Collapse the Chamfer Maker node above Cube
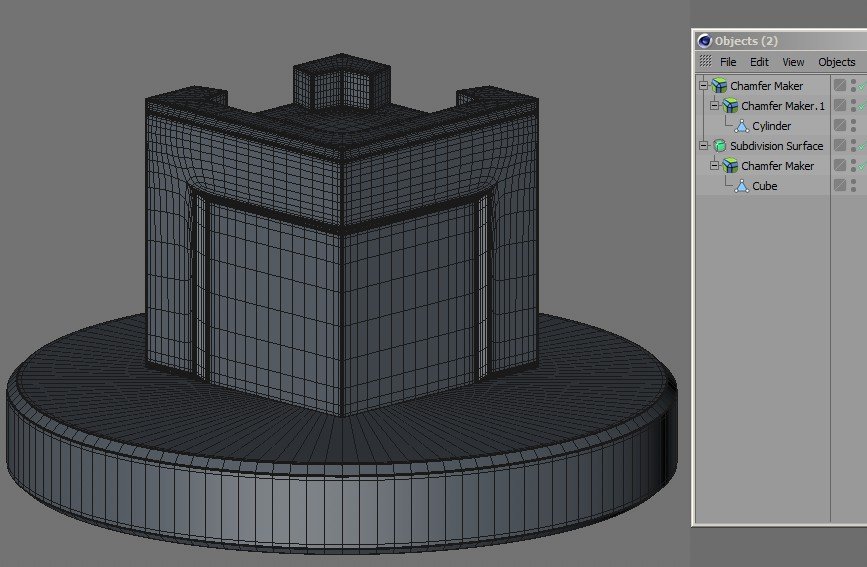The width and height of the screenshot is (867, 567). click(714, 165)
